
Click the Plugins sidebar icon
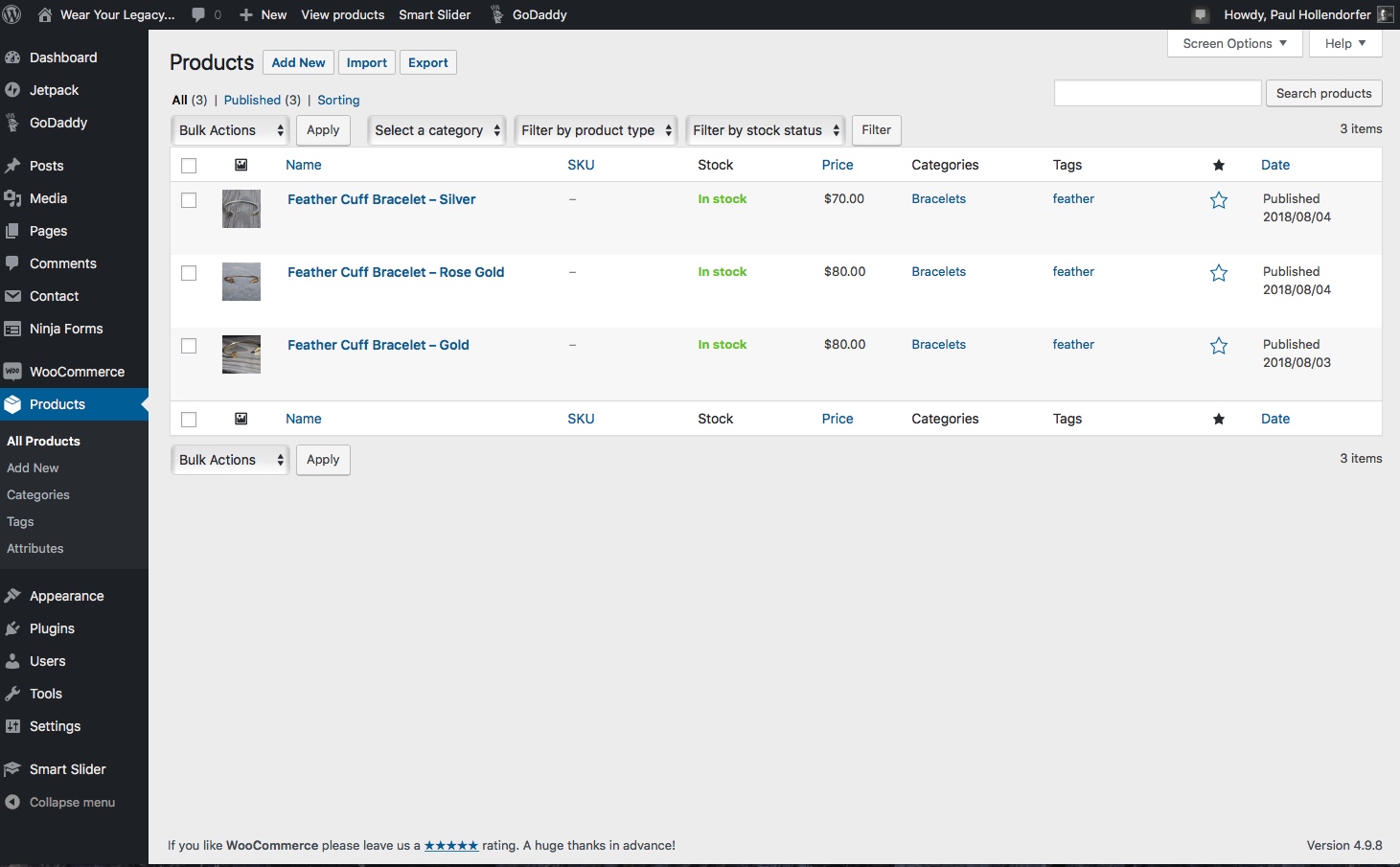pyautogui.click(x=12, y=628)
